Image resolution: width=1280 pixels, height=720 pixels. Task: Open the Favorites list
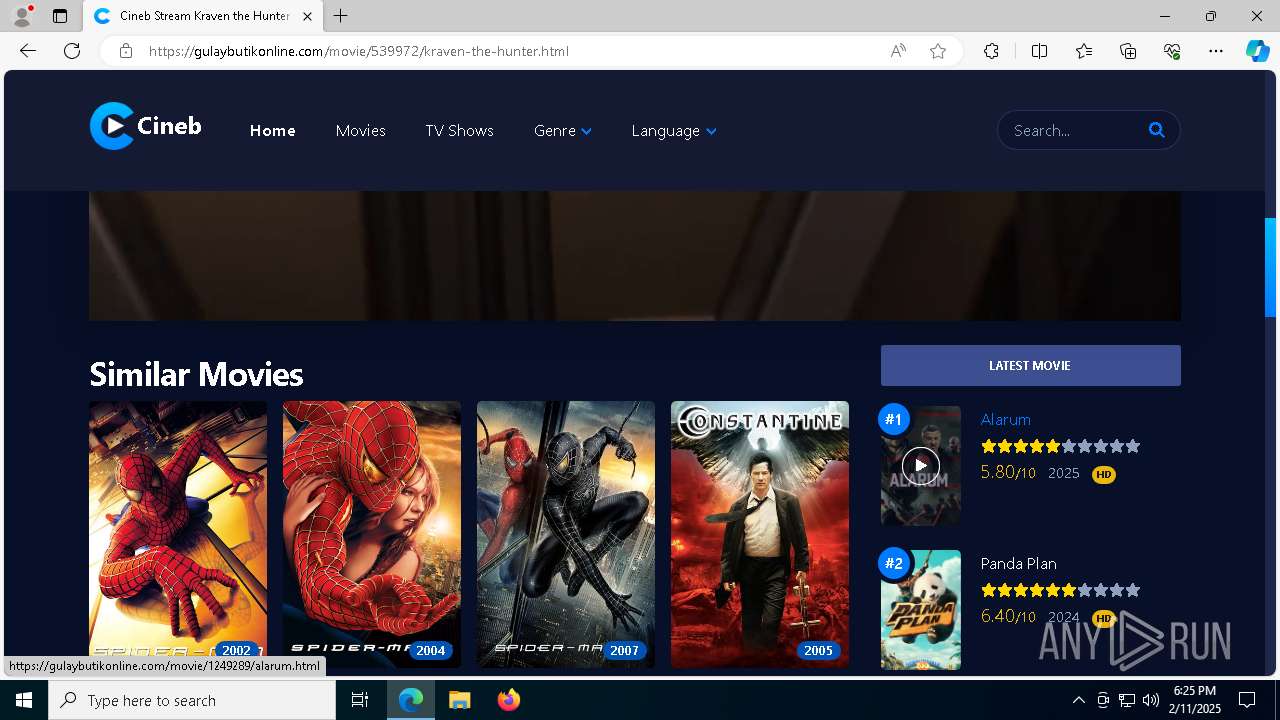(x=1084, y=51)
